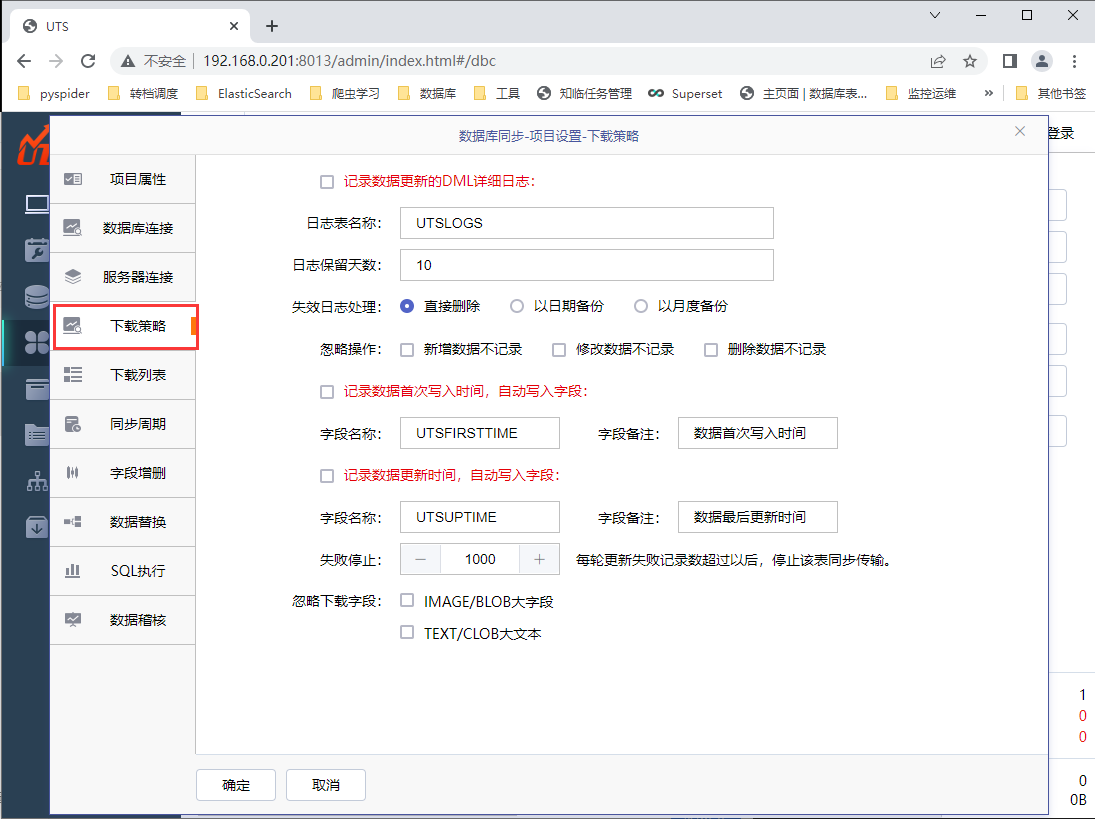Image resolution: width=1095 pixels, height=819 pixels.
Task: Open the 服务器连接 settings tab
Action: tap(123, 277)
